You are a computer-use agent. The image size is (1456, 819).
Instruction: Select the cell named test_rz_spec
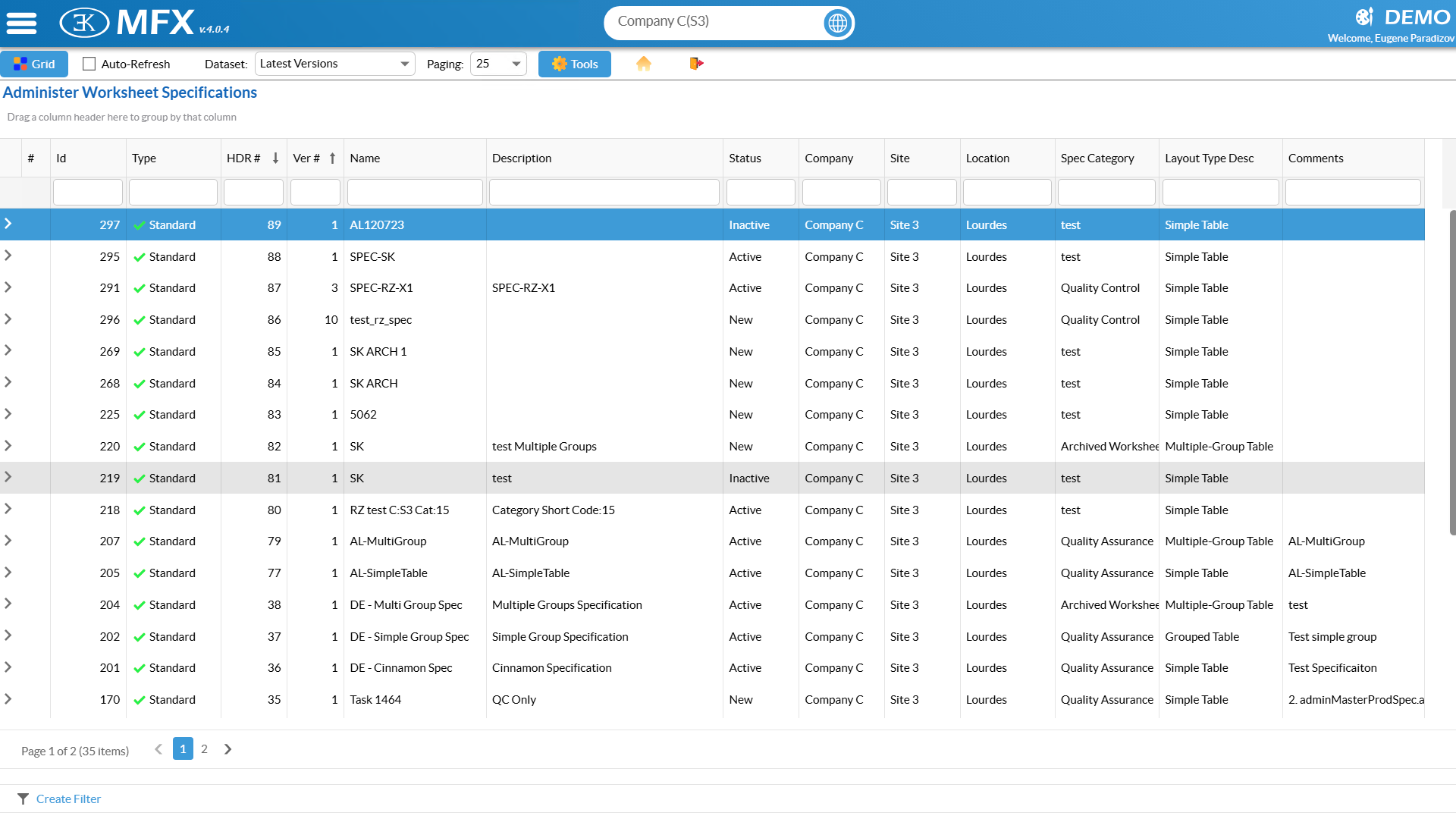pyautogui.click(x=415, y=320)
